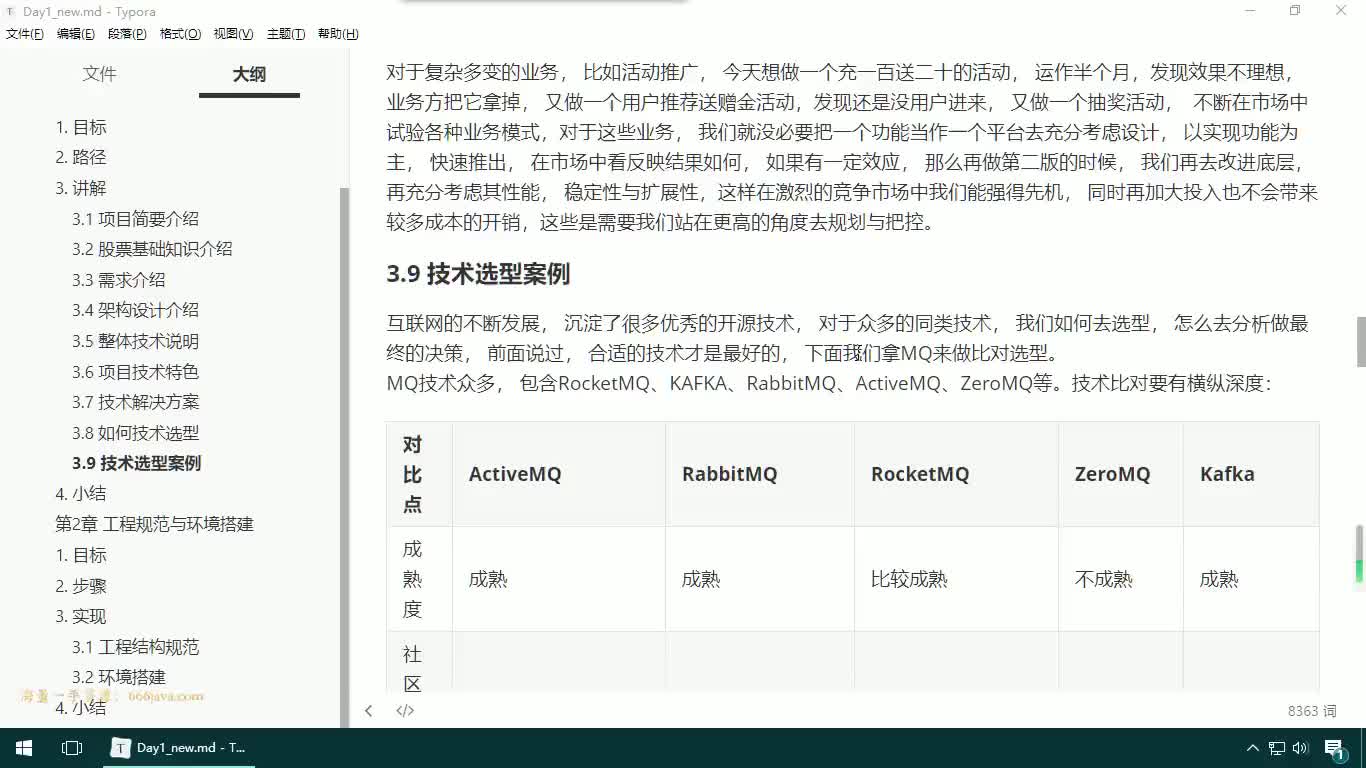This screenshot has height=768, width=1366.
Task: Open the notification center icon
Action: [x=1334, y=748]
